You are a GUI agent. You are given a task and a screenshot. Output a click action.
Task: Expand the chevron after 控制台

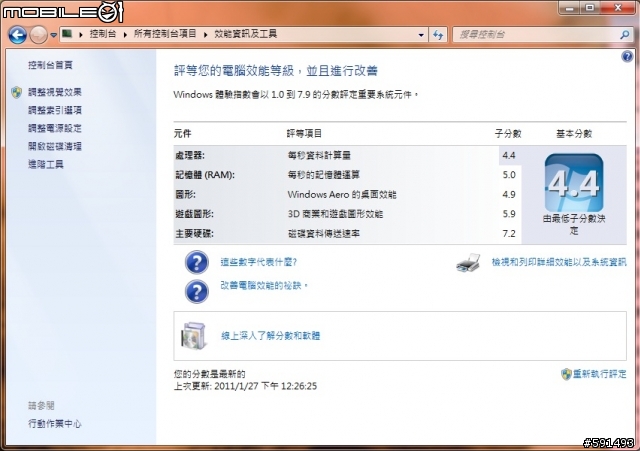(x=125, y=35)
